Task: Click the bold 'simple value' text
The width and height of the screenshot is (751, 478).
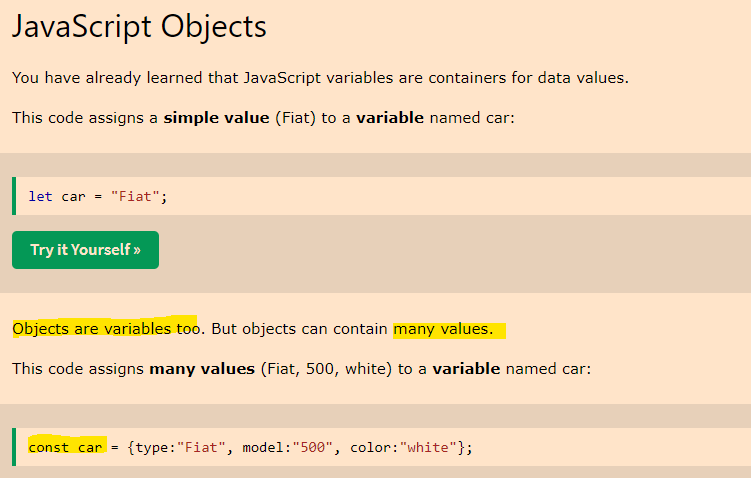Action: tap(206, 118)
